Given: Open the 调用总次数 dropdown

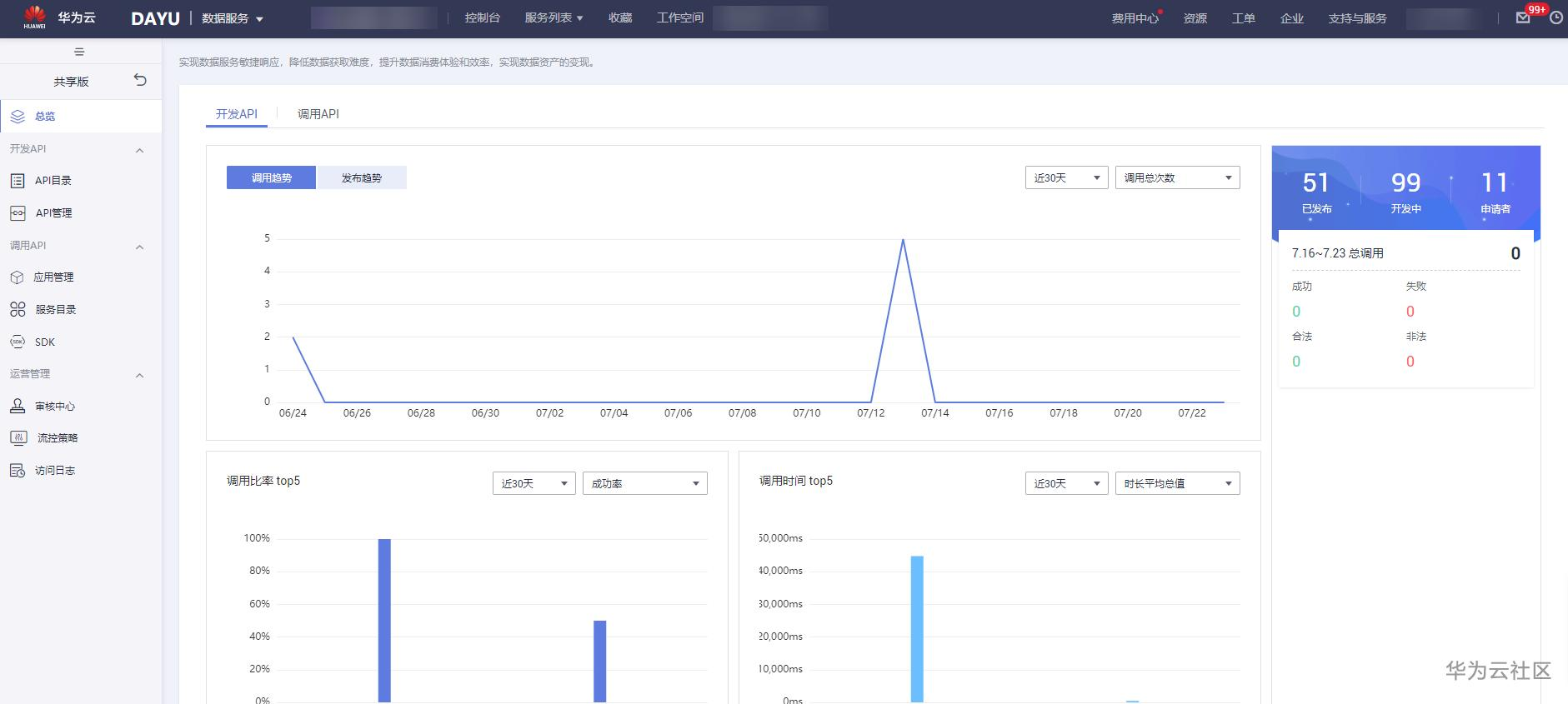Looking at the screenshot, I should (1177, 177).
